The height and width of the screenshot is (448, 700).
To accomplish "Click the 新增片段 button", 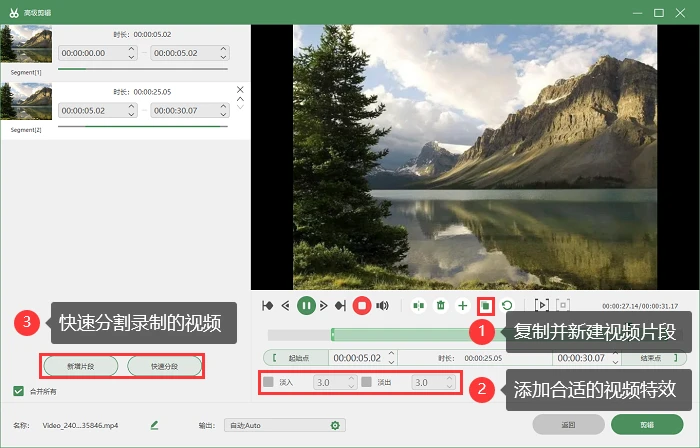I will 81,366.
